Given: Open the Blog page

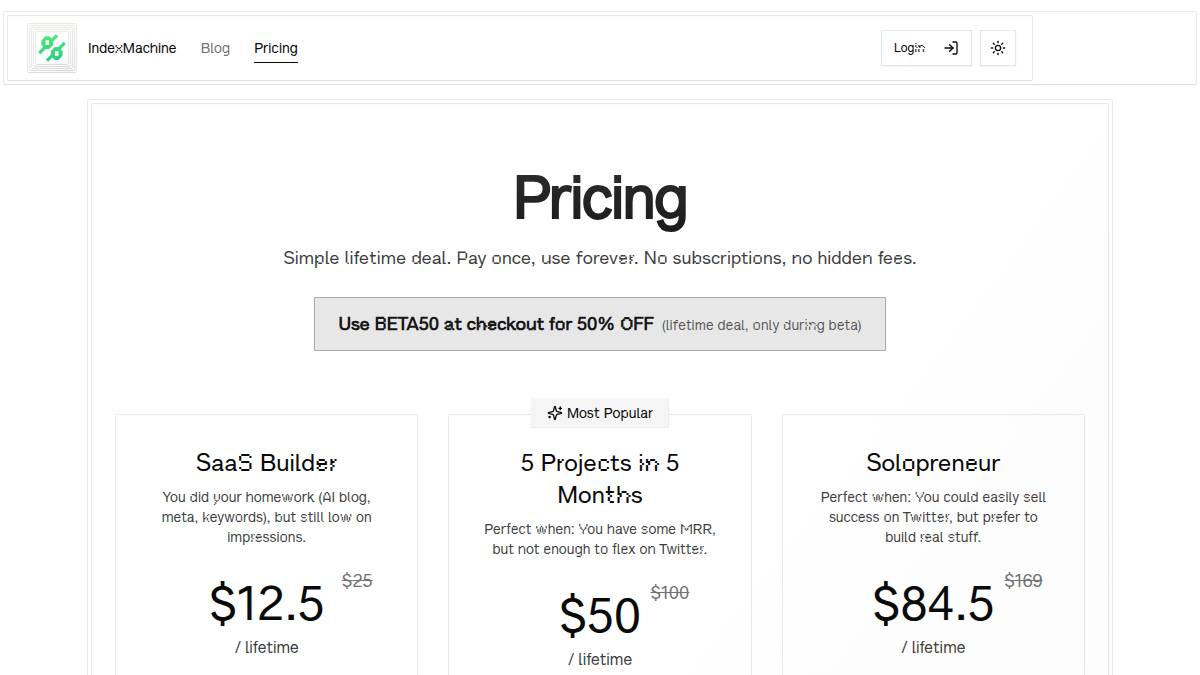Looking at the screenshot, I should pyautogui.click(x=215, y=48).
